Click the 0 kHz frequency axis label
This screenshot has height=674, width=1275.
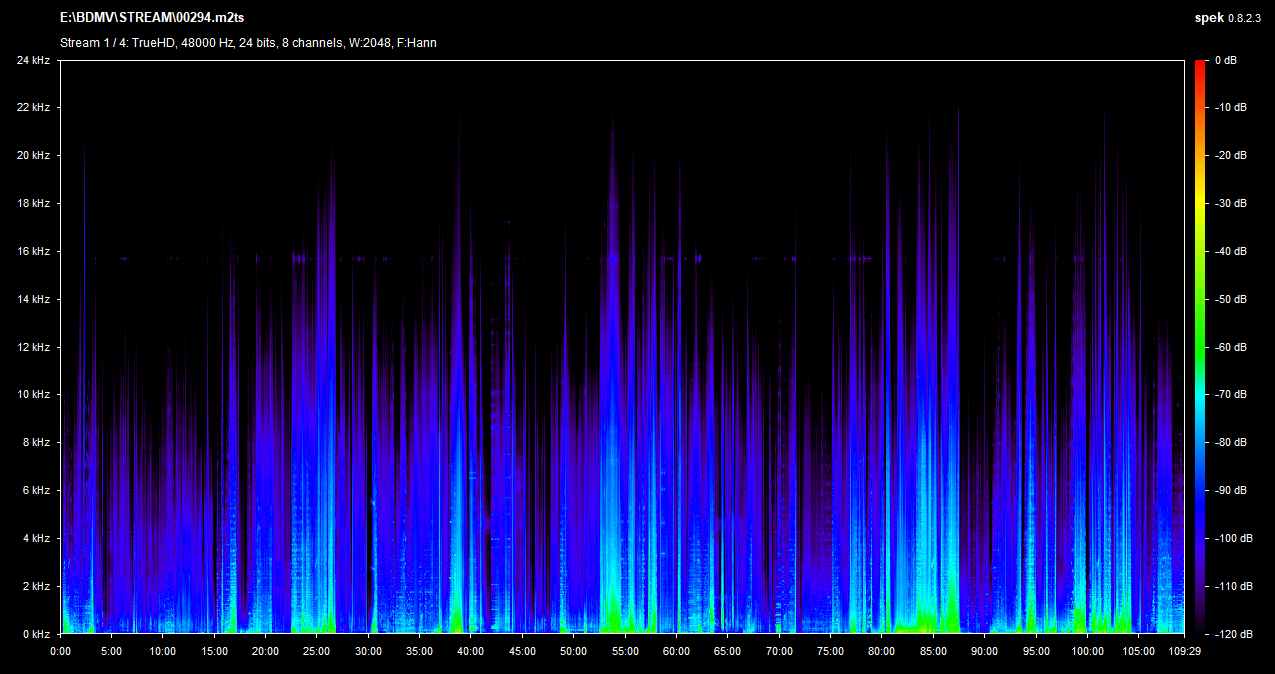pyautogui.click(x=36, y=634)
